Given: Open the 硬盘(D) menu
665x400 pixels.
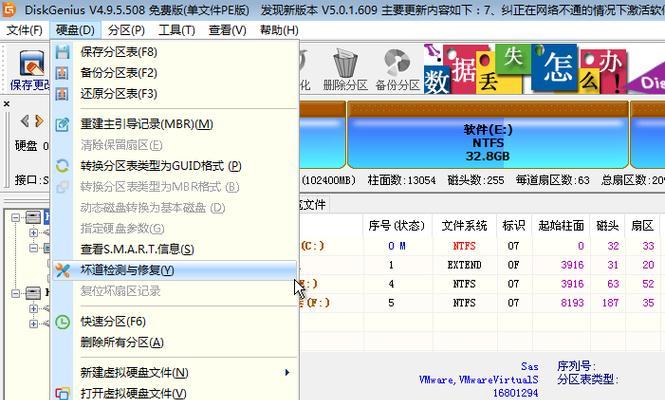Looking at the screenshot, I should pos(75,30).
